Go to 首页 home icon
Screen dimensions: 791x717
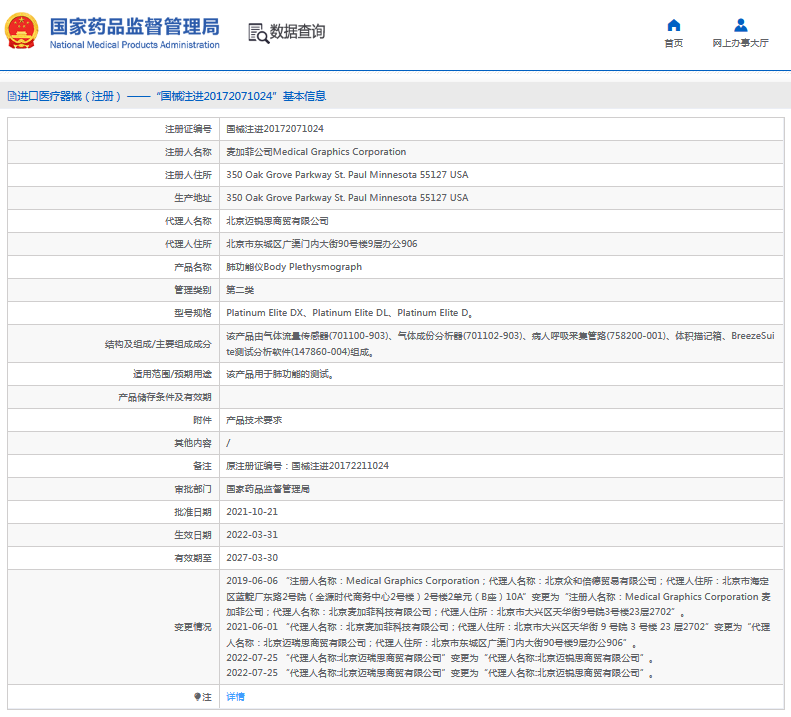pos(673,25)
